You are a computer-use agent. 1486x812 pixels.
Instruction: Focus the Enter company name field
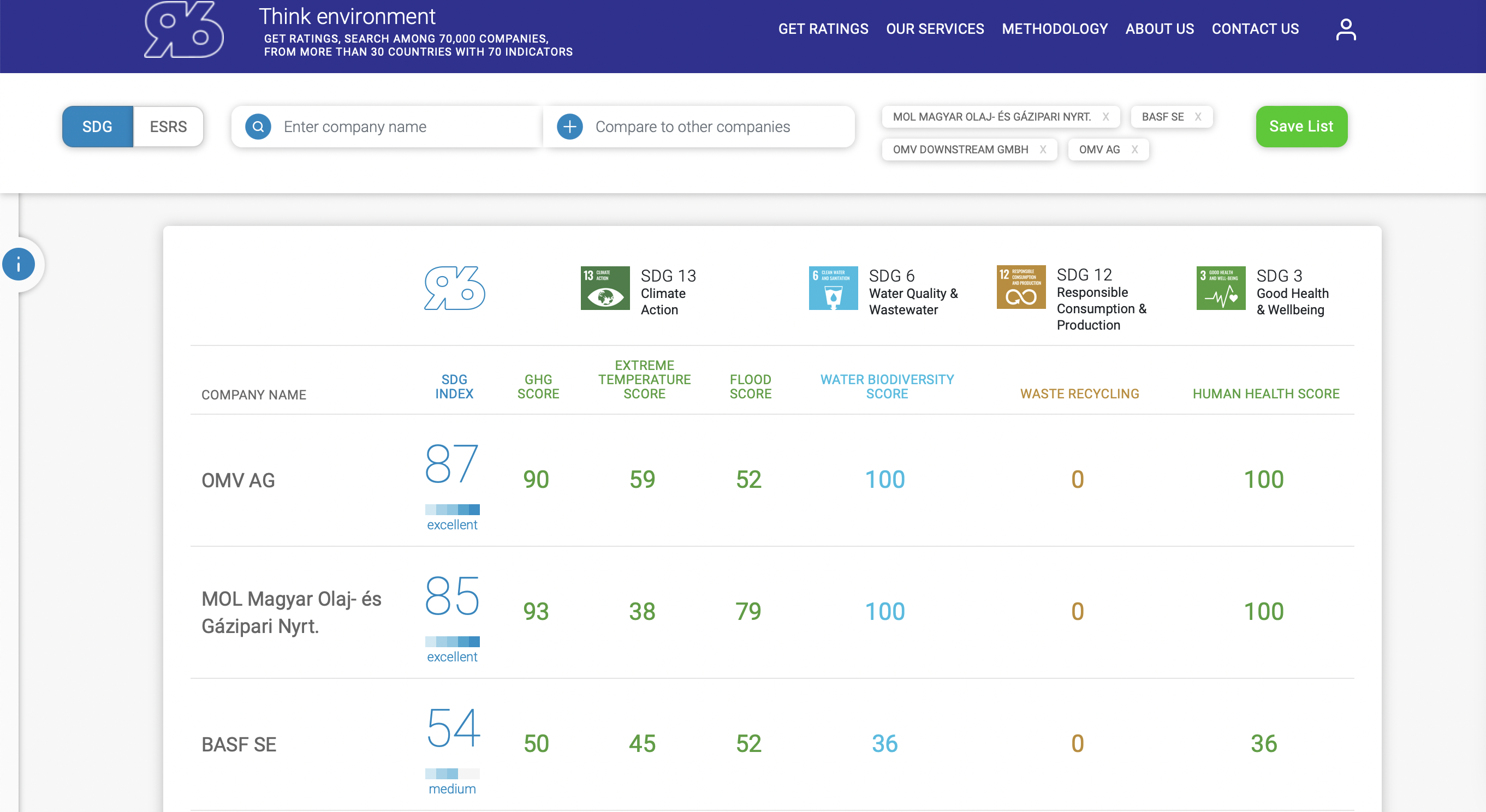pos(387,126)
